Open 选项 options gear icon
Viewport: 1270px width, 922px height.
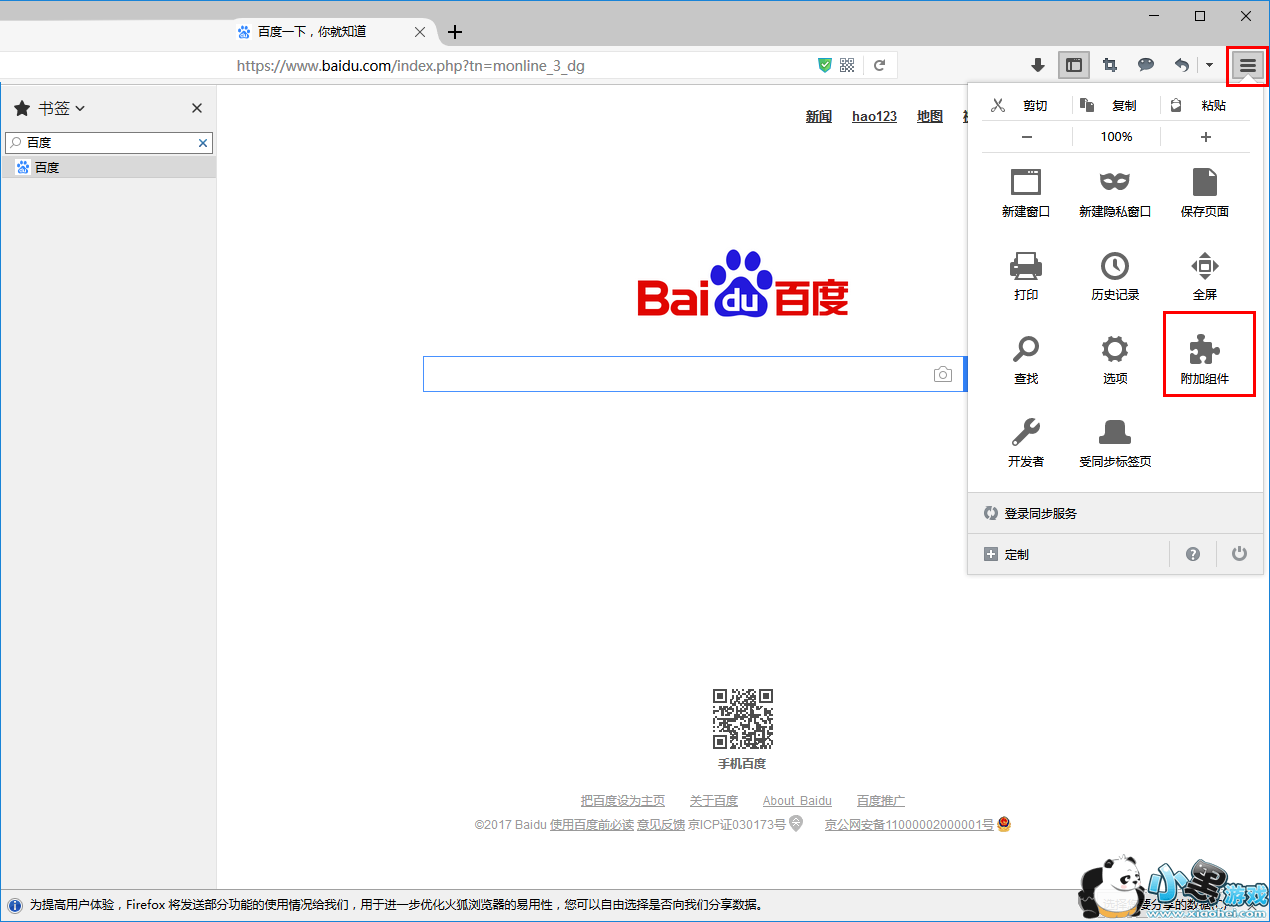click(1115, 360)
